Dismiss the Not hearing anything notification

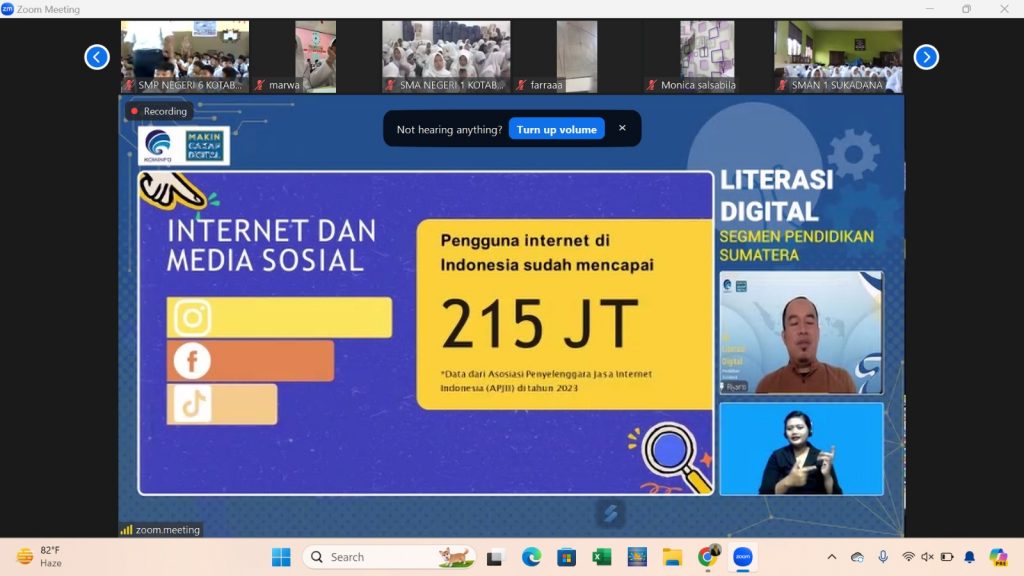622,128
